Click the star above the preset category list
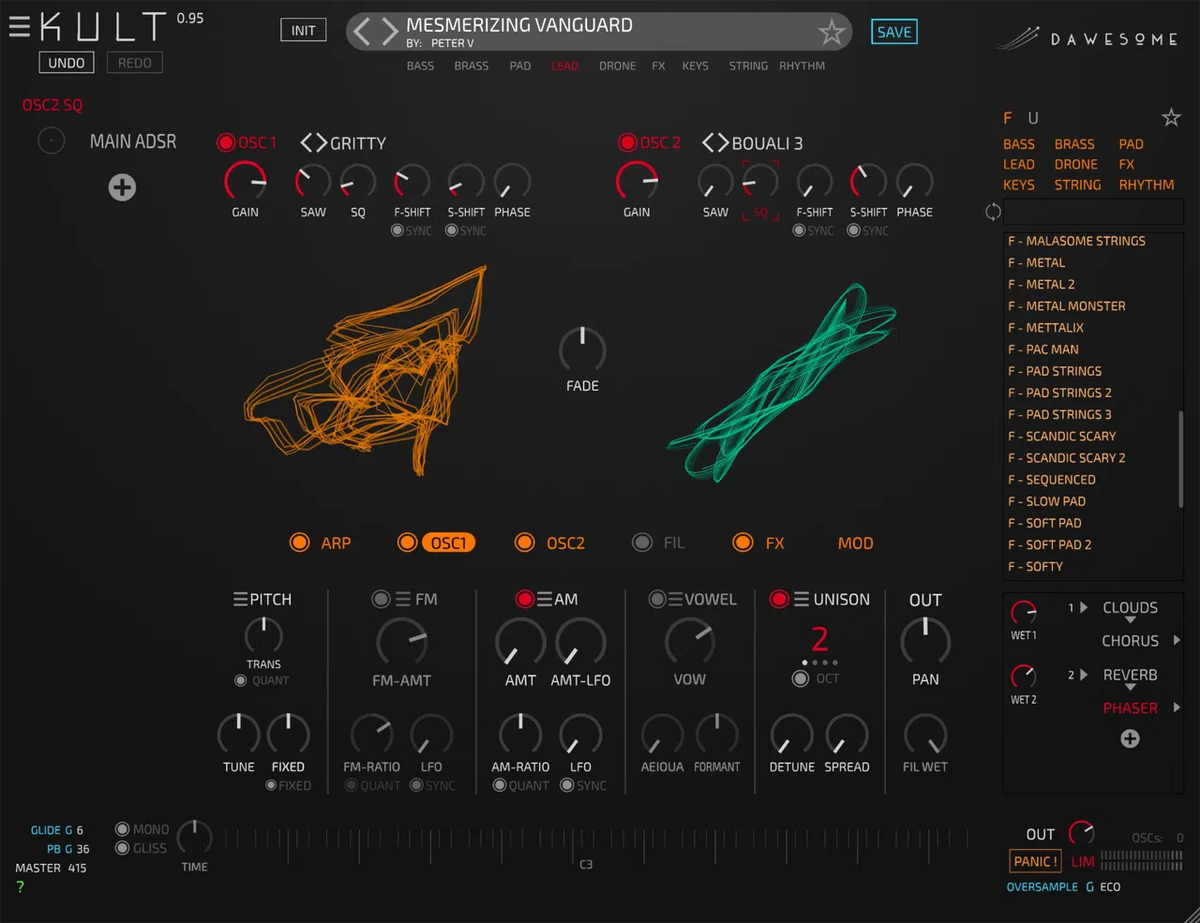Screen dimensions: 1200x923 point(1171,117)
